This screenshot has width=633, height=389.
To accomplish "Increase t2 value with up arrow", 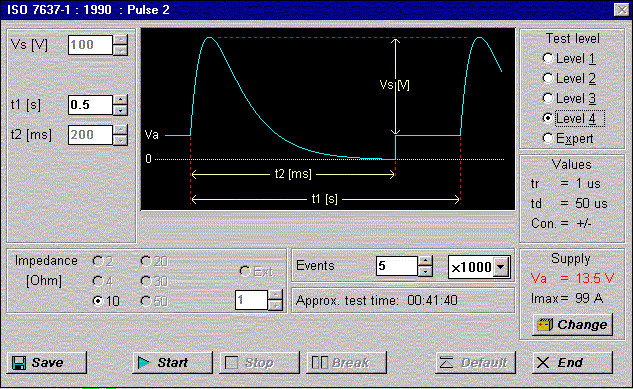I will 120,130.
